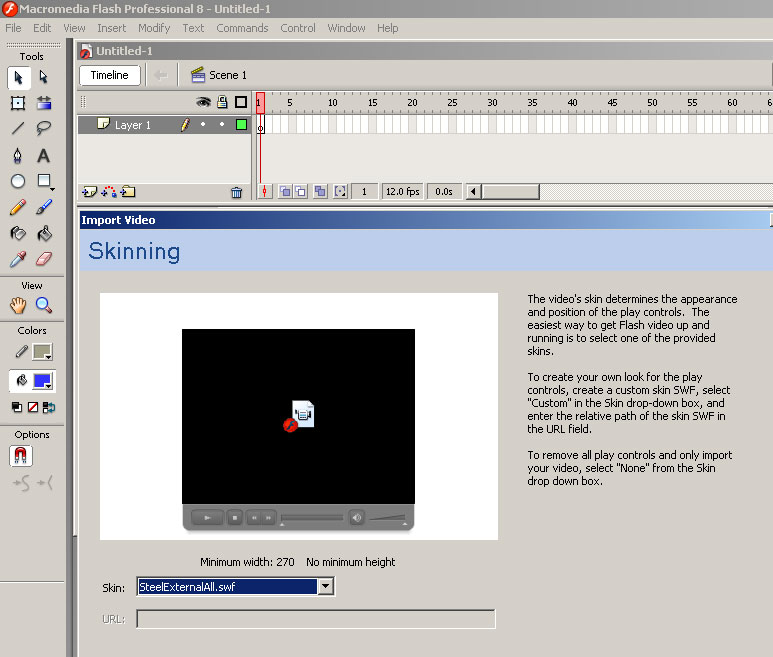The width and height of the screenshot is (773, 657).
Task: Delete layer with trash icon
Action: [x=237, y=192]
